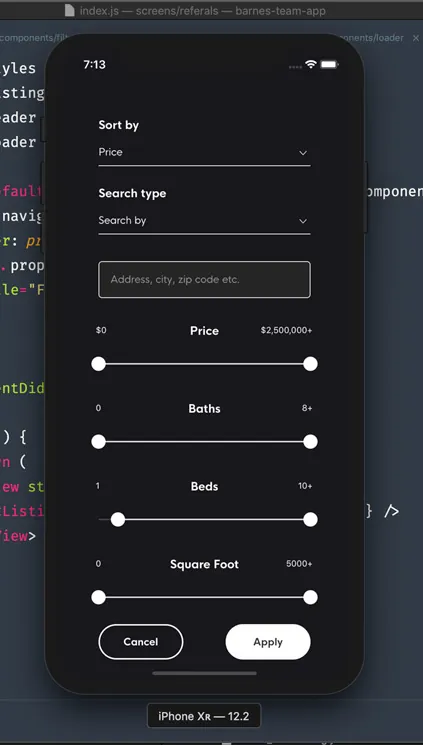Screen dimensions: 423x745
Task: Click the 10+ beds label
Action: tap(305, 486)
